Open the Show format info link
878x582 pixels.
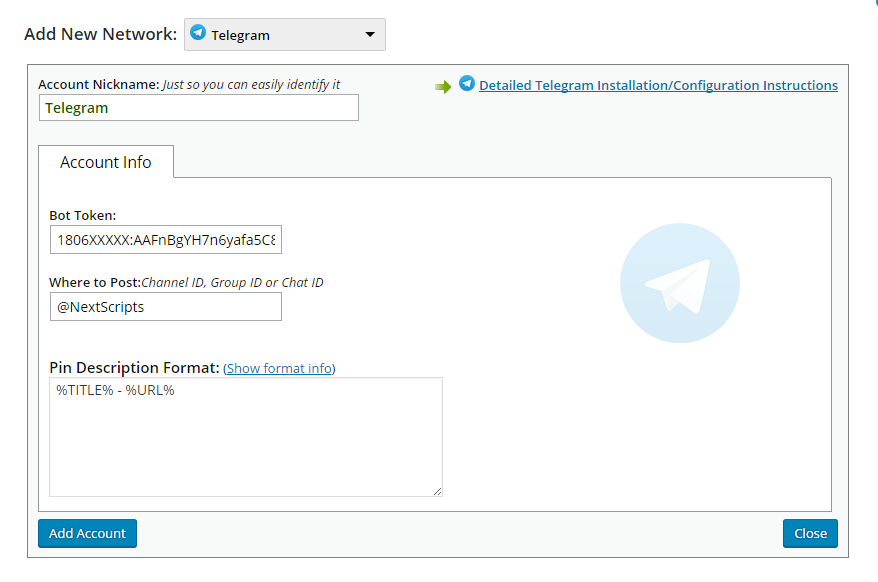click(280, 369)
